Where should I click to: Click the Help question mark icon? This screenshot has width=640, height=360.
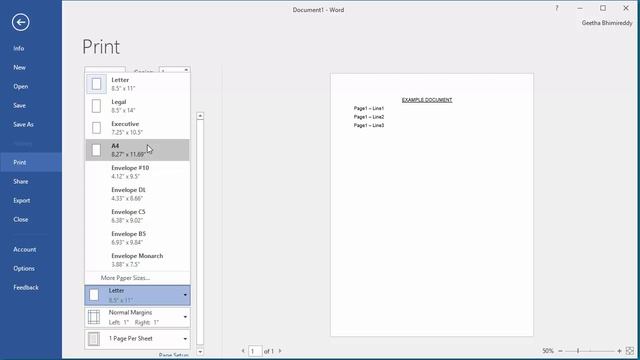click(x=557, y=8)
